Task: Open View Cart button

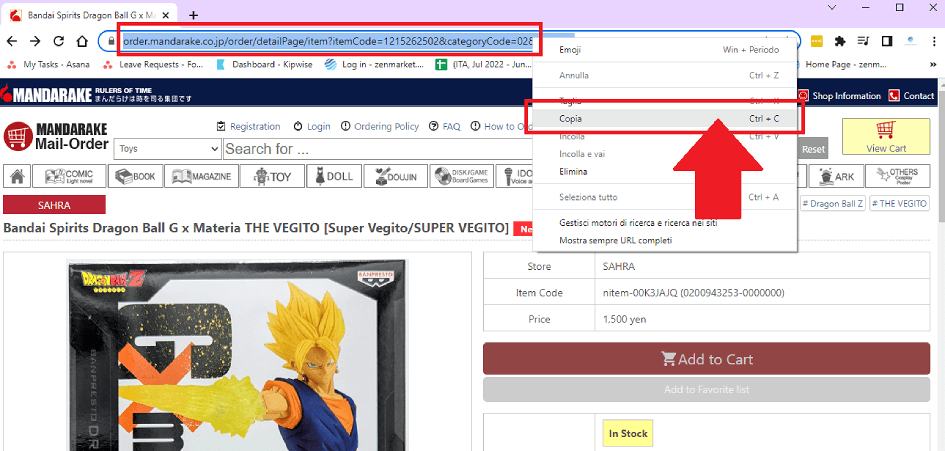Action: (x=886, y=136)
